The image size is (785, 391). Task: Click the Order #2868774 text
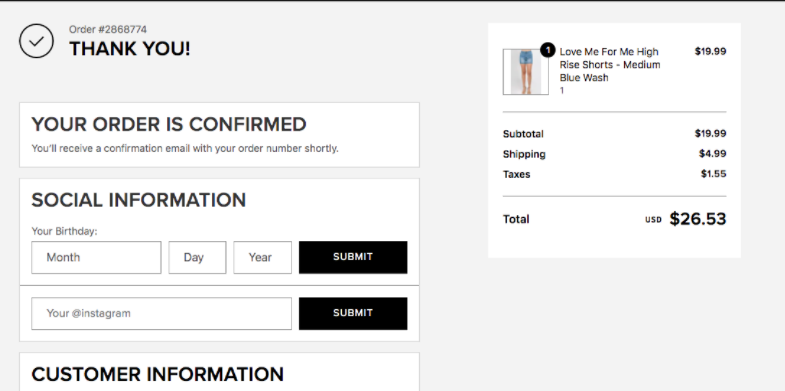click(108, 30)
